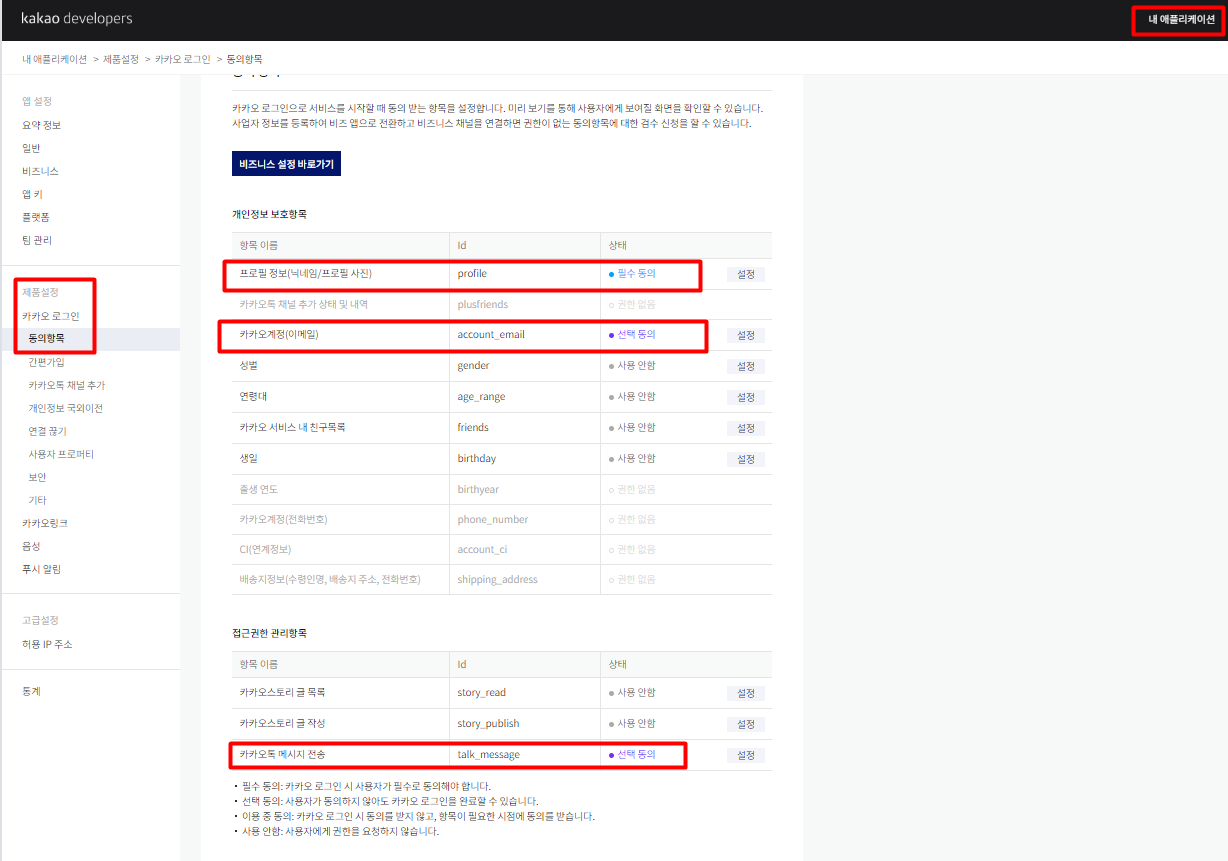
Task: Click 제품설정 in the breadcrumb
Action: point(121,60)
